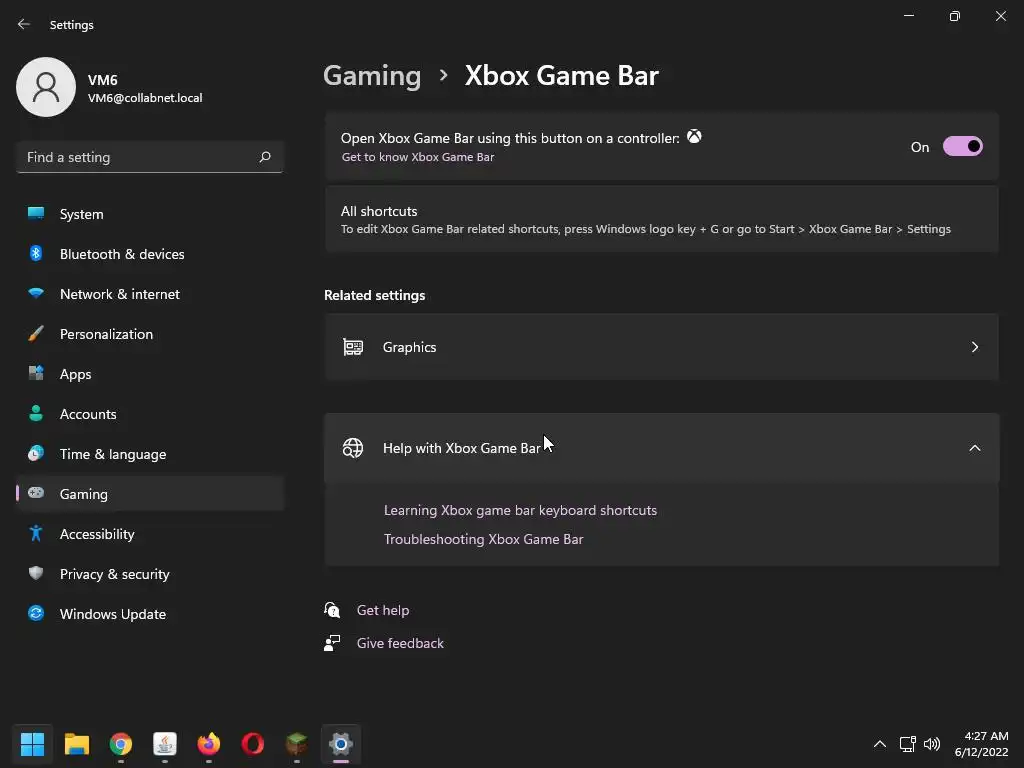Turn off Xbox Game Bar controller toggle

(x=963, y=146)
